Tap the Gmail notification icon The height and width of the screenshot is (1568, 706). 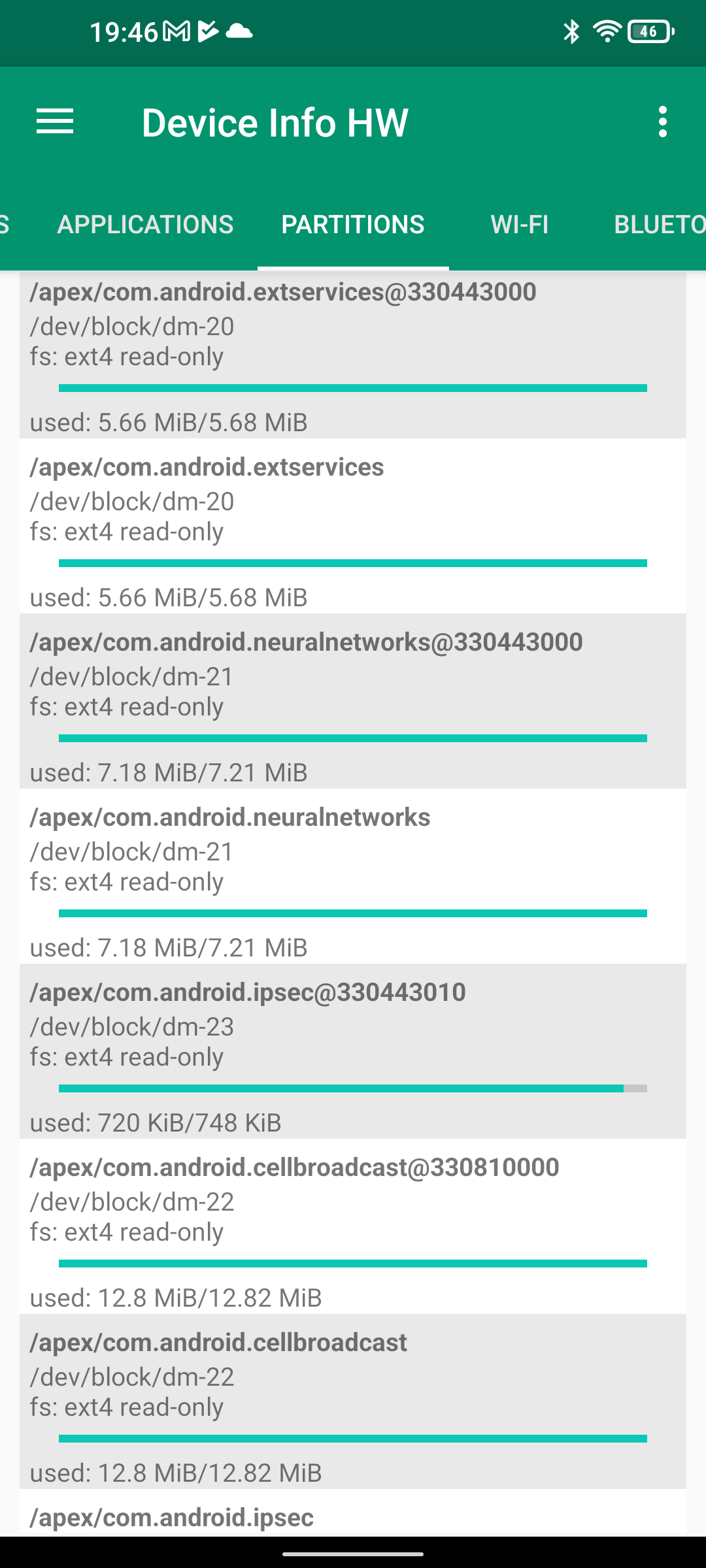pyautogui.click(x=176, y=31)
